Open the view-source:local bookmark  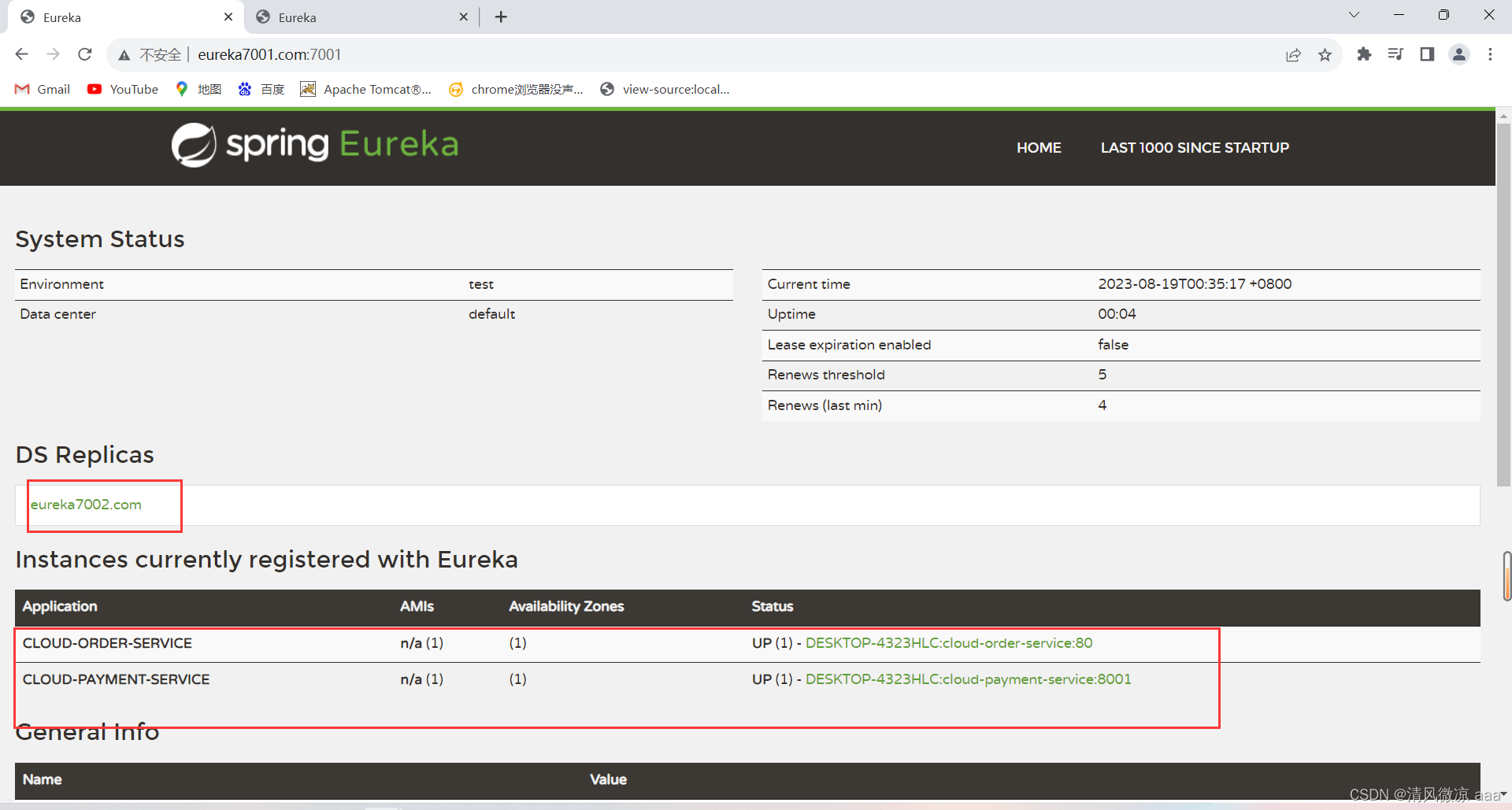pyautogui.click(x=665, y=89)
